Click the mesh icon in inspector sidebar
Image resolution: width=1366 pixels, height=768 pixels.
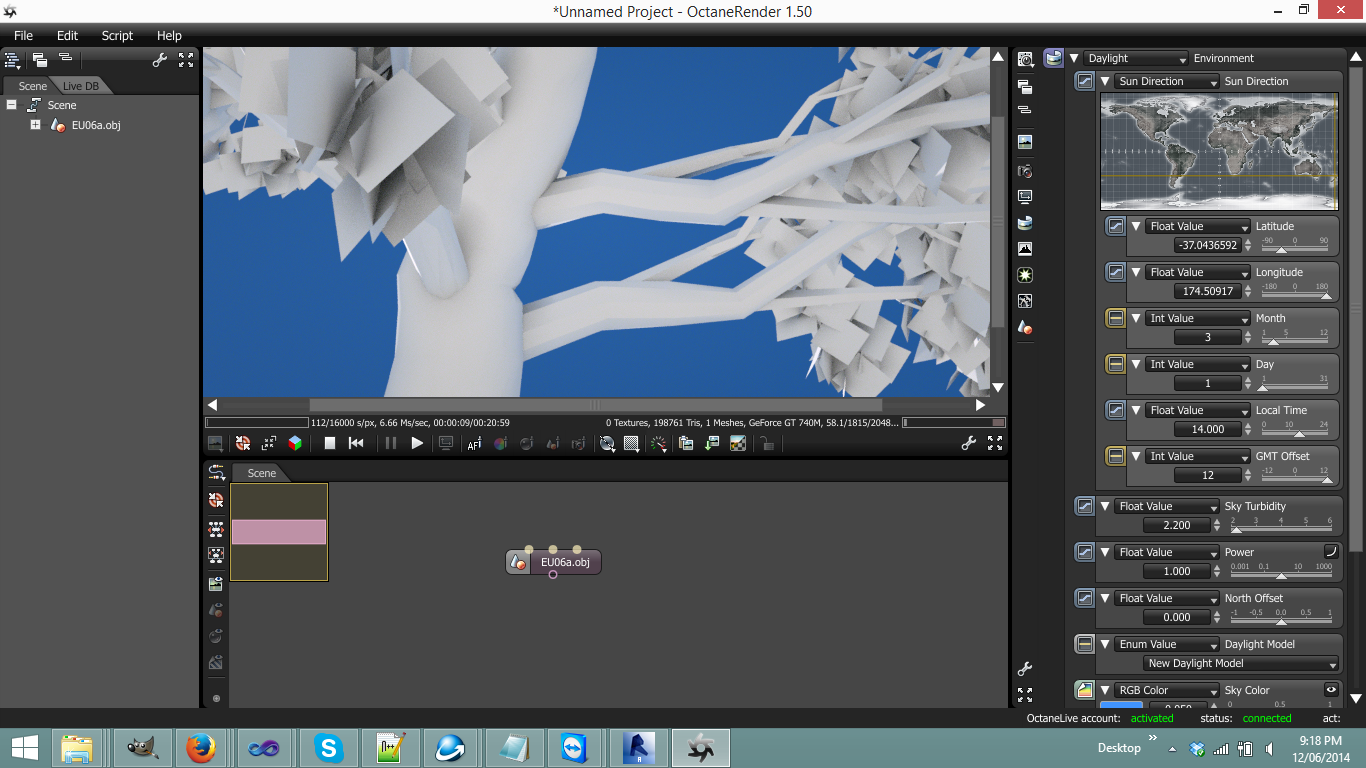(1025, 327)
